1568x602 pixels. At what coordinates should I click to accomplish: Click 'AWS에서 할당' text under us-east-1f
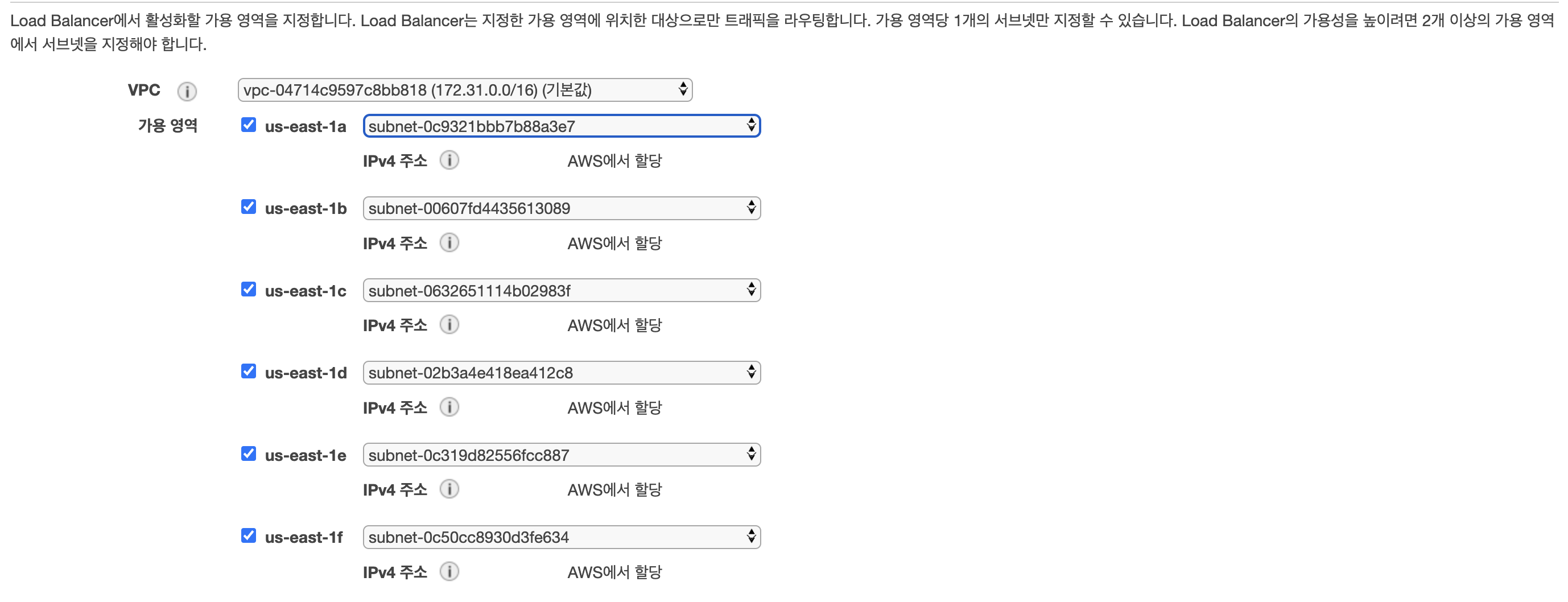tap(614, 572)
